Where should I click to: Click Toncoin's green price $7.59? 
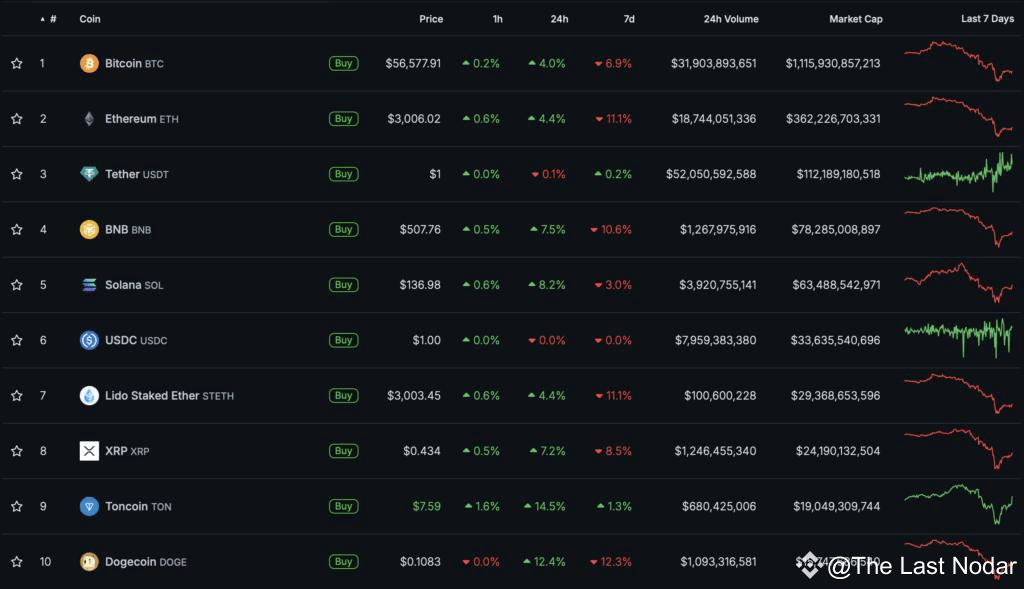(x=426, y=506)
